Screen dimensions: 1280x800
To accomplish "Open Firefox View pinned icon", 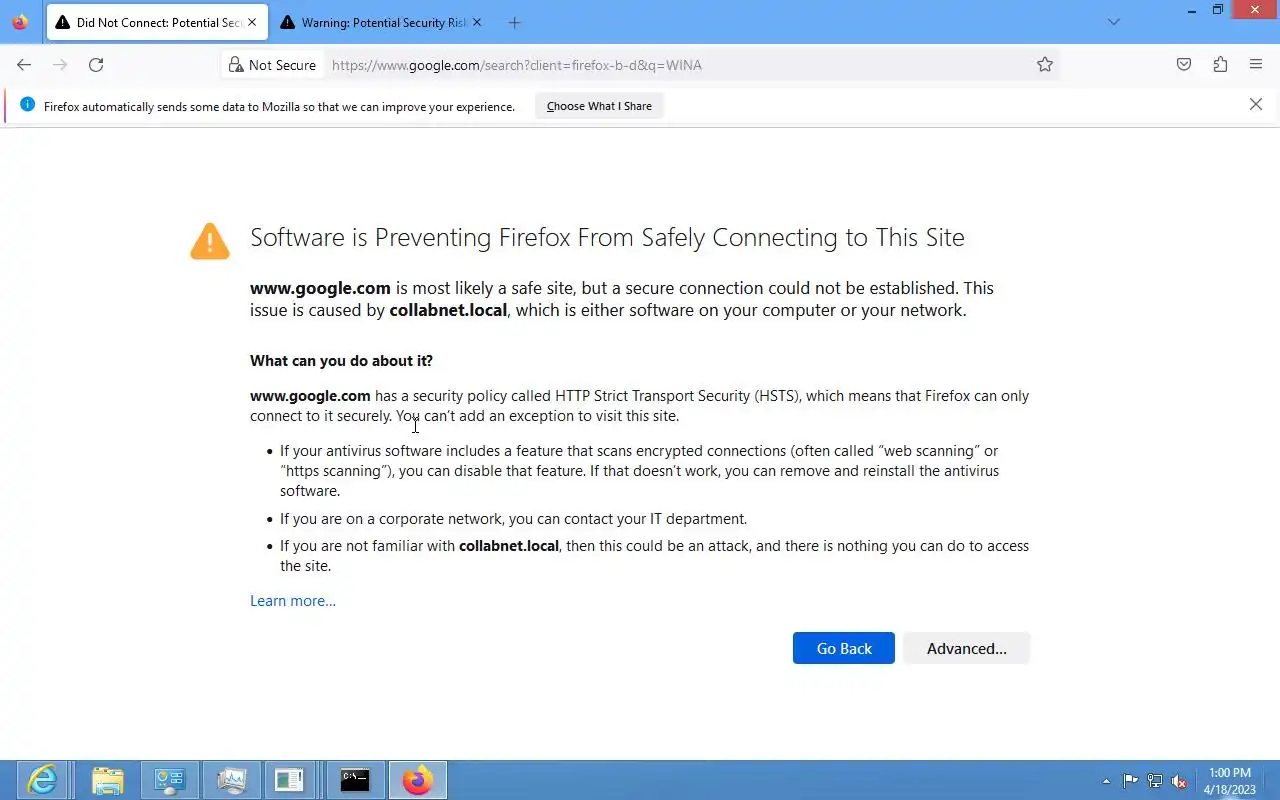I will pos(20,22).
